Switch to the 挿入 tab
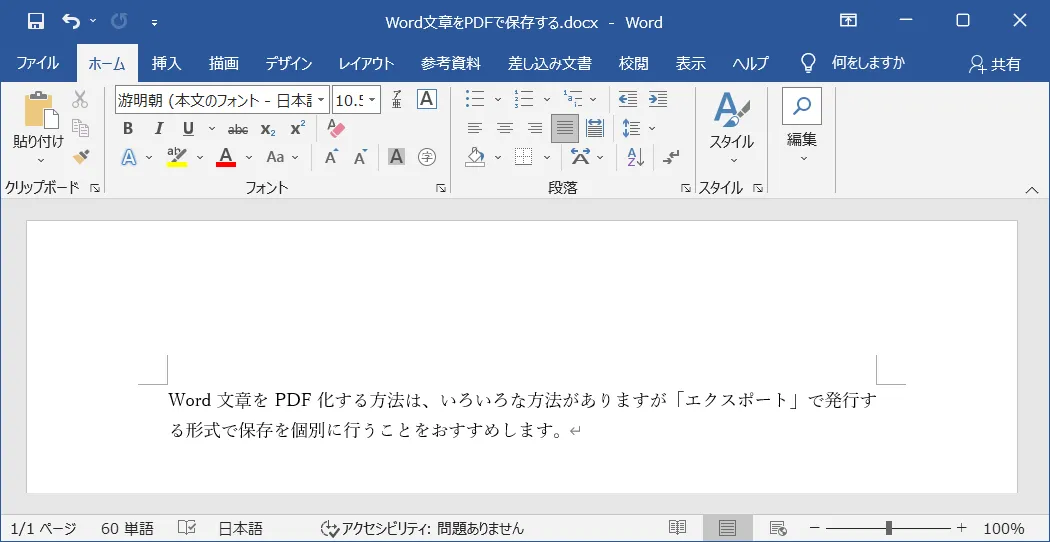The width and height of the screenshot is (1050, 542). 166,64
